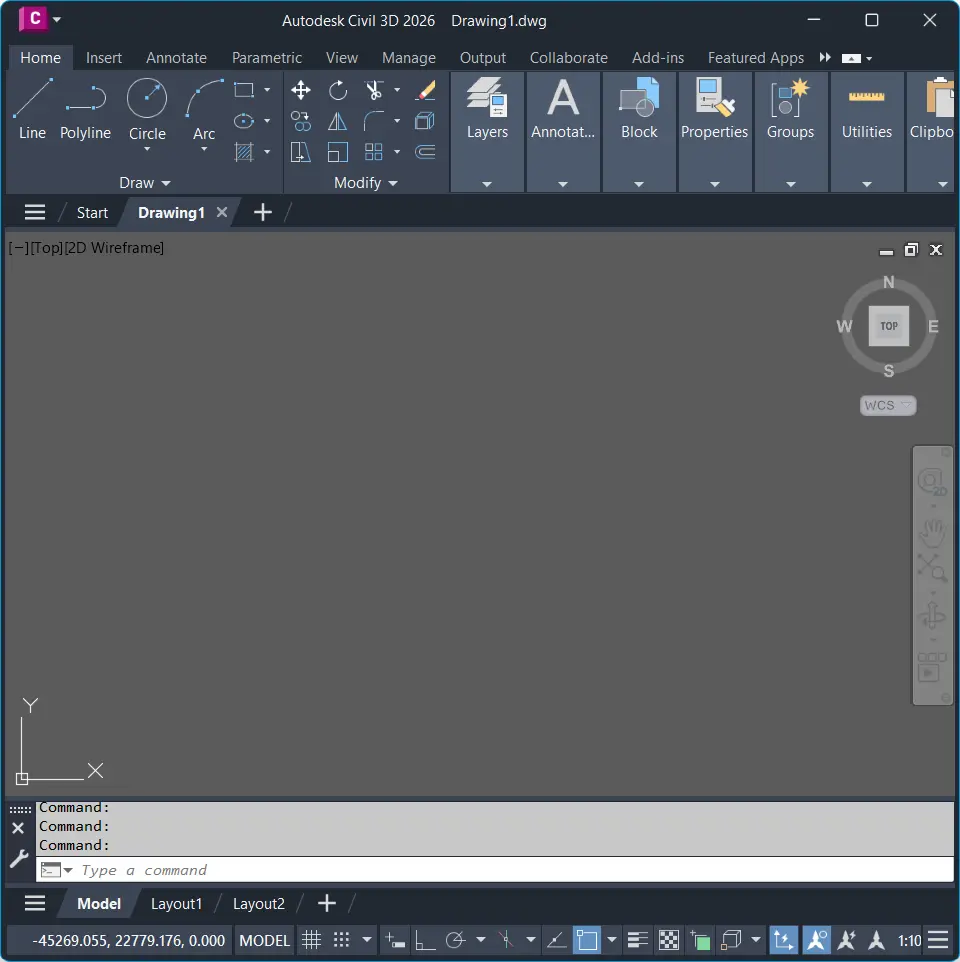Select the Fillet tool
Image resolution: width=960 pixels, height=962 pixels.
pyautogui.click(x=374, y=121)
